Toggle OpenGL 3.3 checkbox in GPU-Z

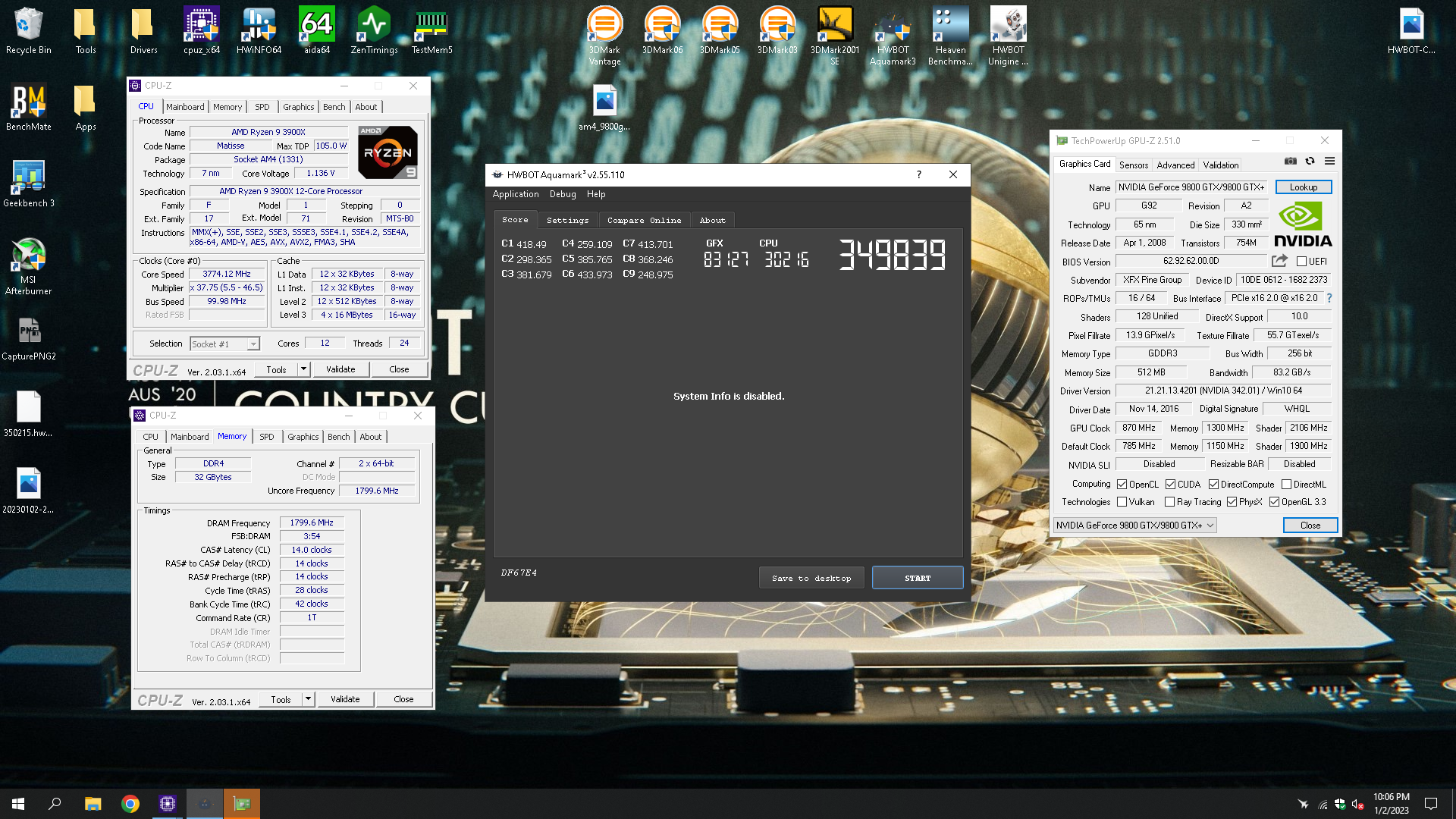click(x=1275, y=502)
